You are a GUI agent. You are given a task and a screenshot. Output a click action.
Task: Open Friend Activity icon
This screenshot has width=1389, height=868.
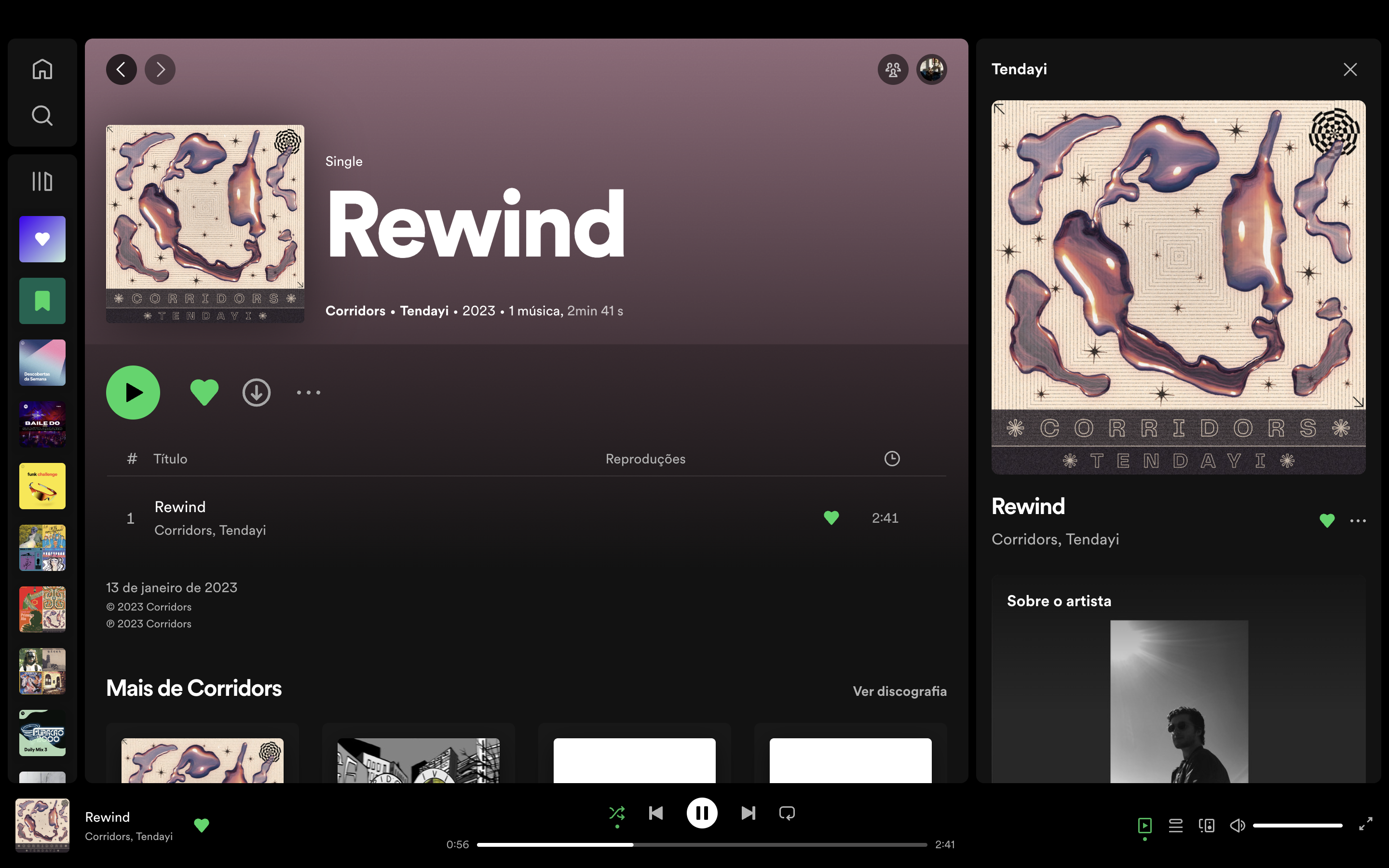[893, 70]
